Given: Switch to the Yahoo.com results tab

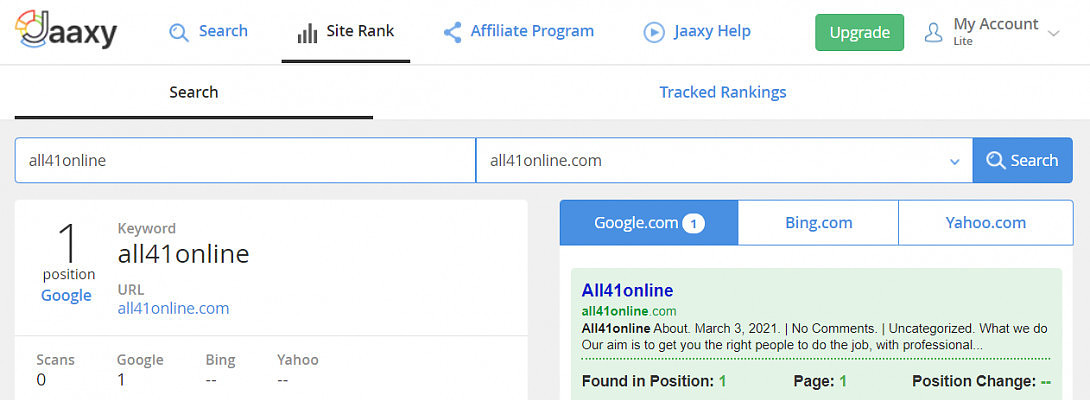Looking at the screenshot, I should [x=986, y=223].
